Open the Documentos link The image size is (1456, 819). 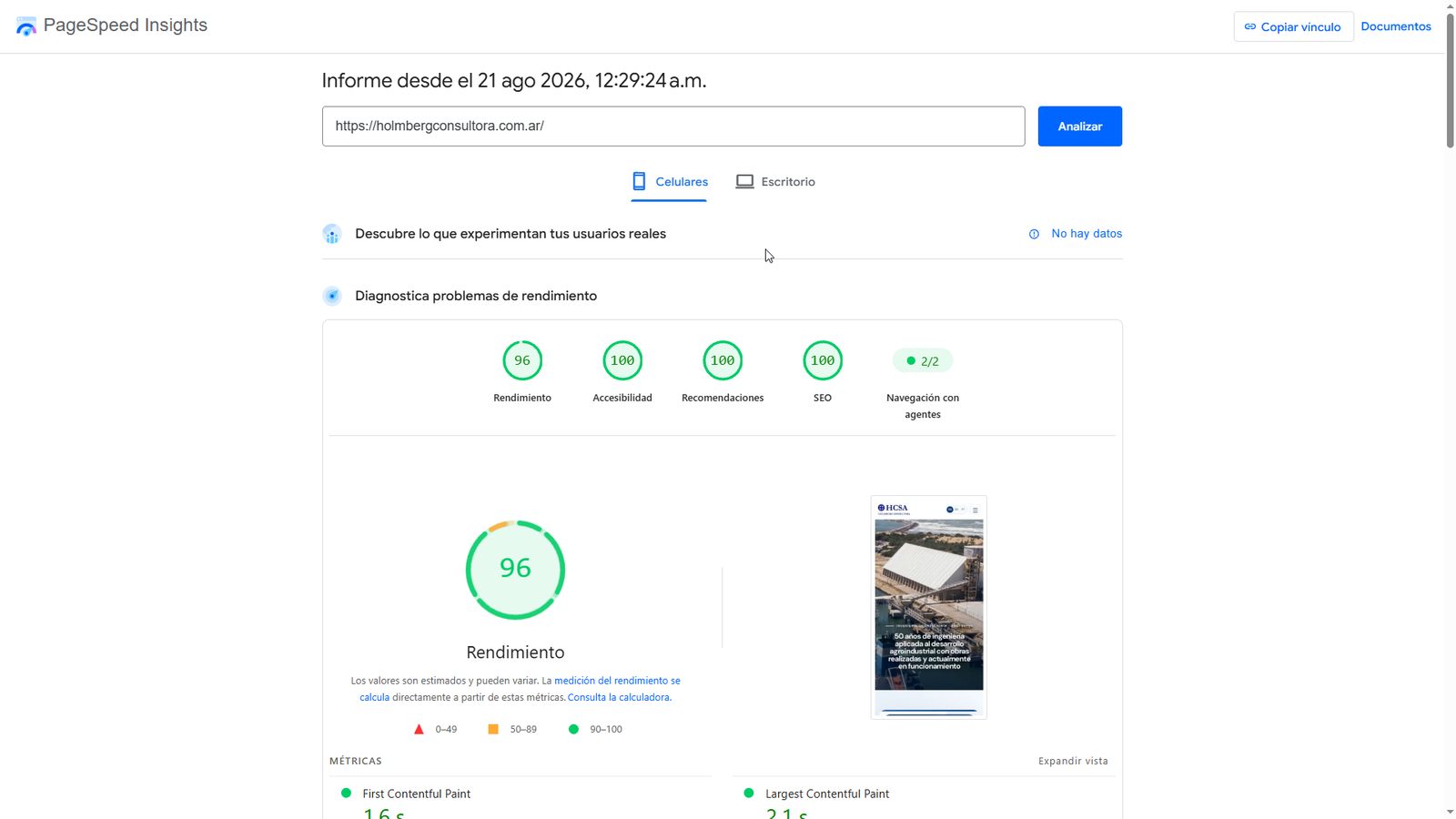coord(1396,26)
